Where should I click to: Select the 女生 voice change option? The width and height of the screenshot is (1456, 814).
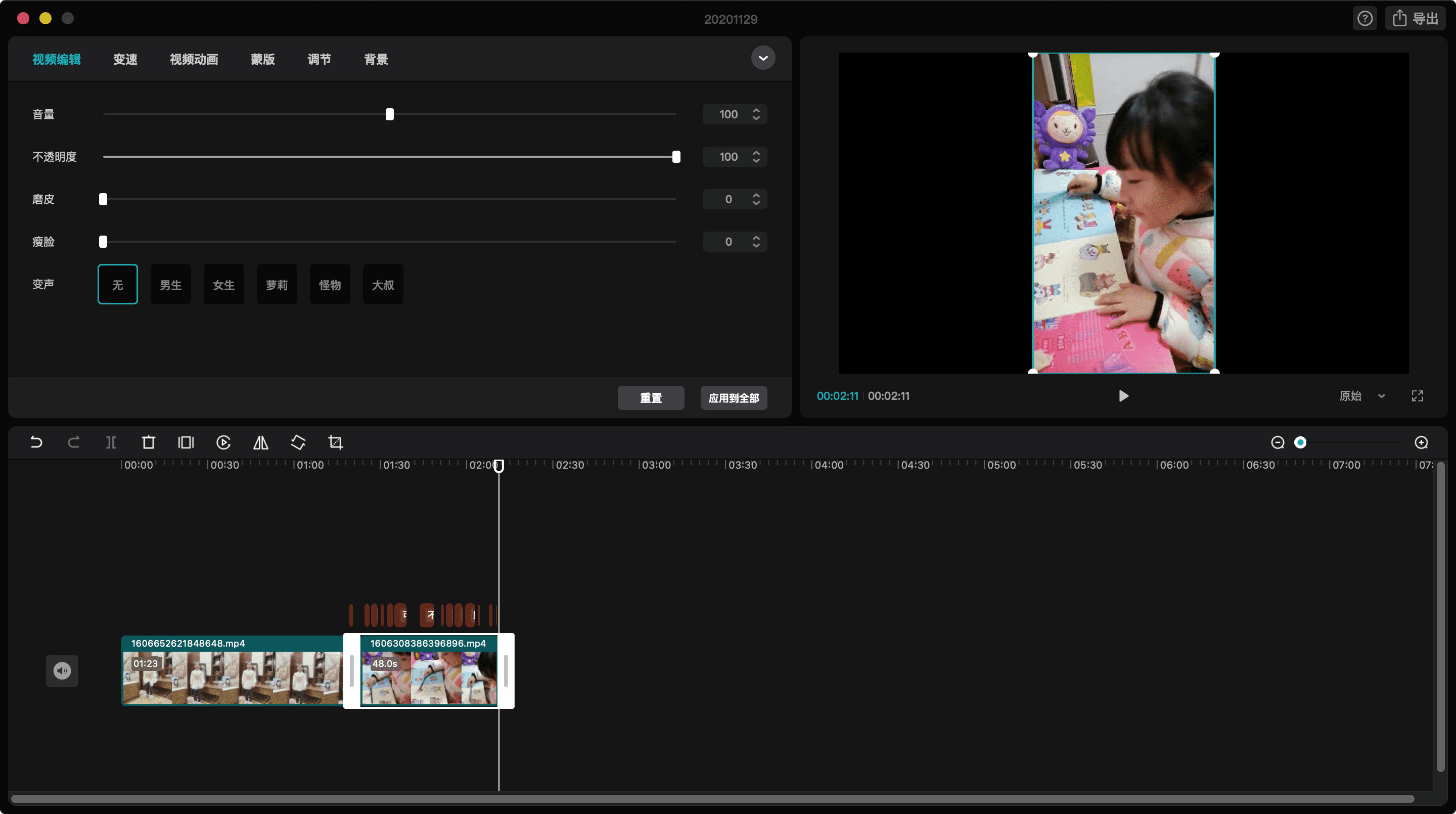(224, 284)
